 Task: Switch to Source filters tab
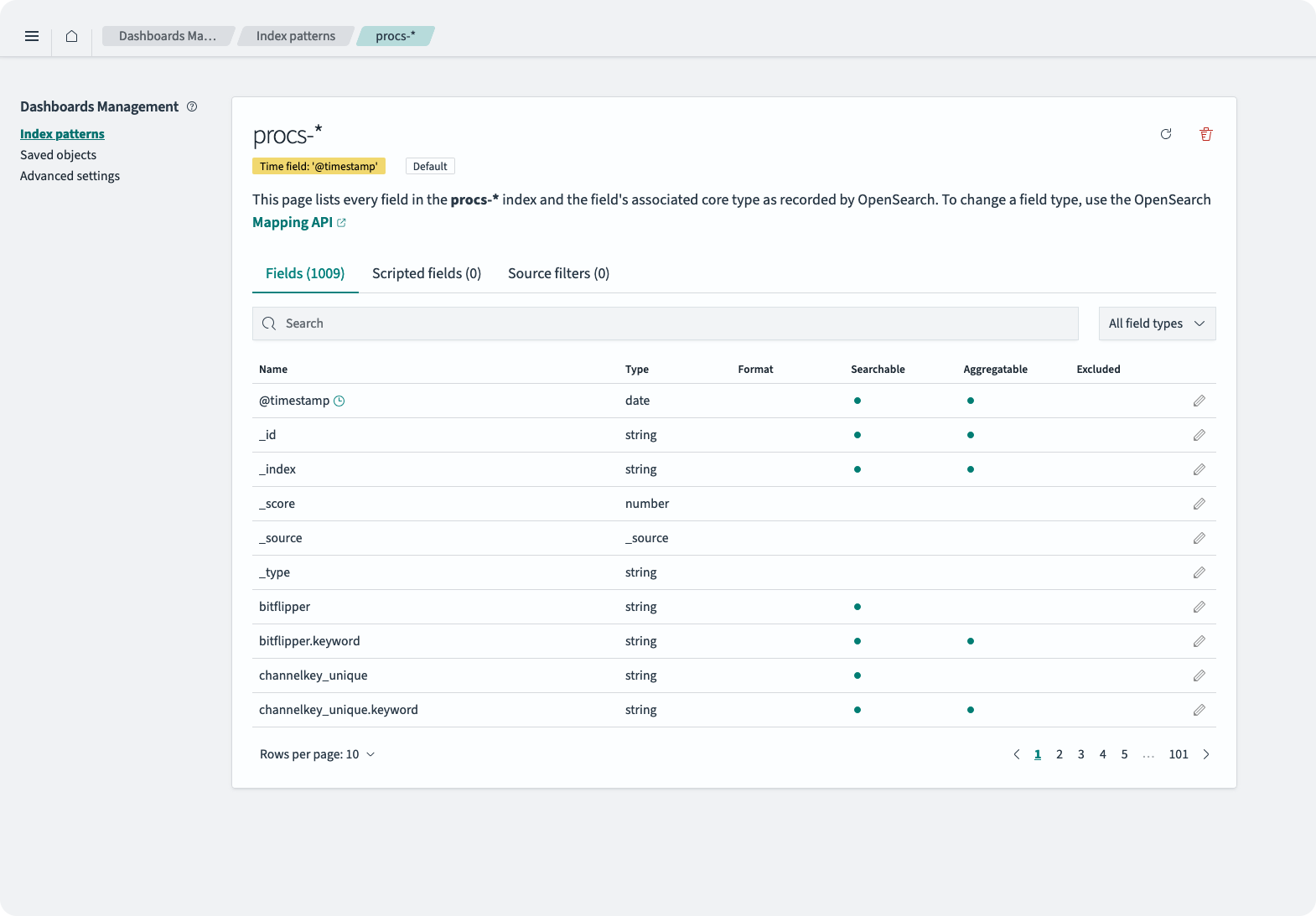pyautogui.click(x=558, y=273)
